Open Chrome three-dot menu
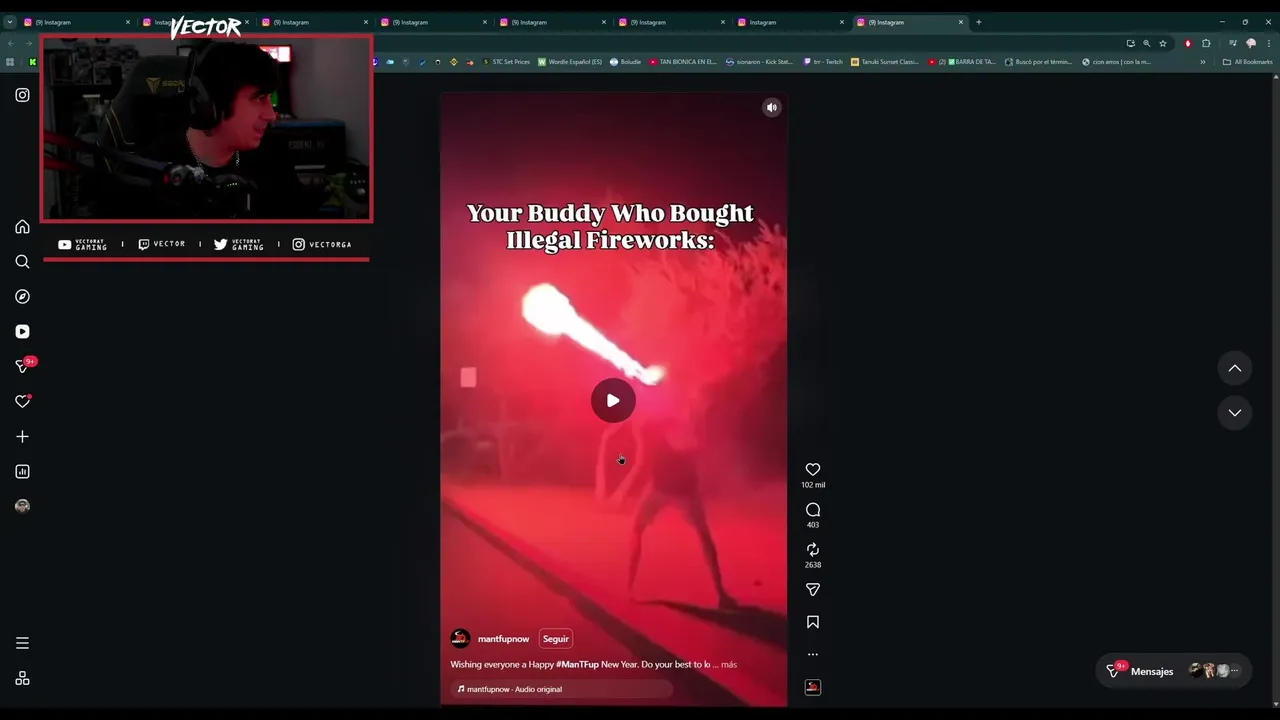The width and height of the screenshot is (1280, 720). click(1268, 43)
